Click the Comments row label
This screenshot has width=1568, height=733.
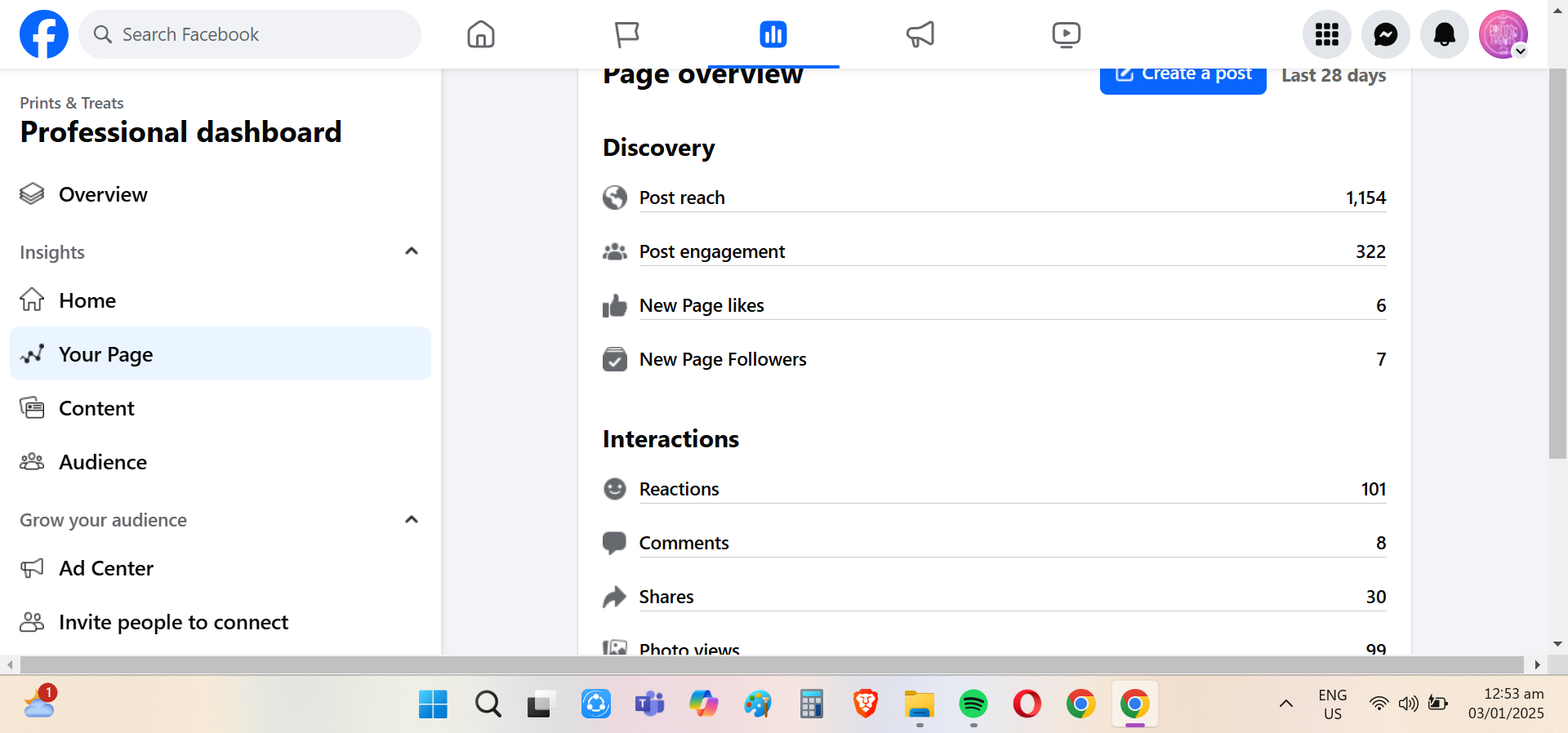click(x=684, y=543)
